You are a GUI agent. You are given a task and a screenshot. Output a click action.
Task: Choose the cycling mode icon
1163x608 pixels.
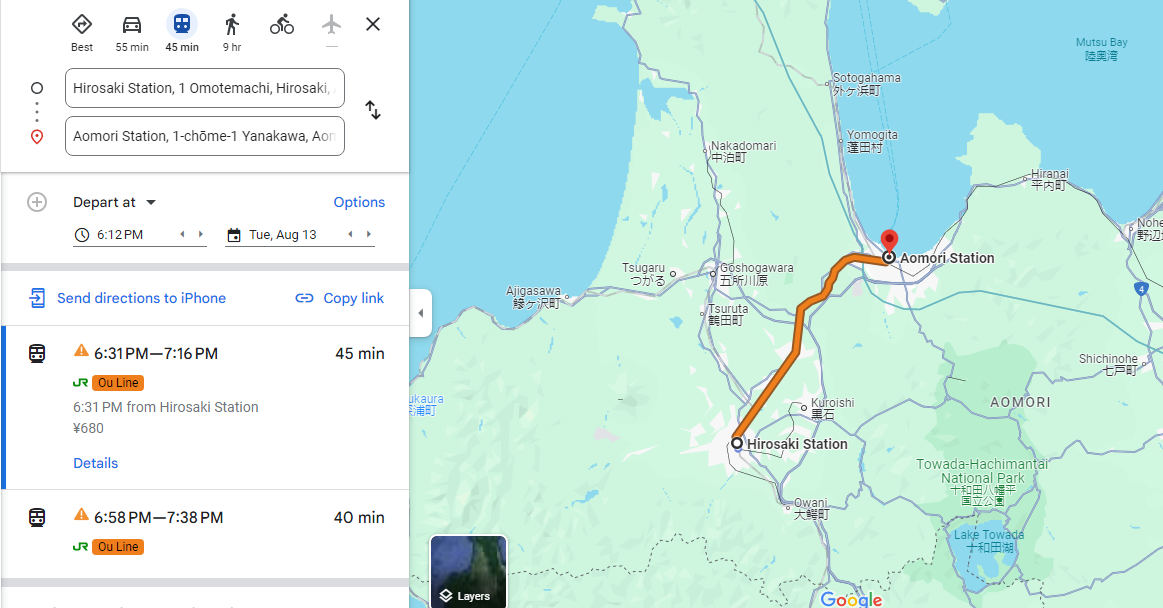(282, 24)
